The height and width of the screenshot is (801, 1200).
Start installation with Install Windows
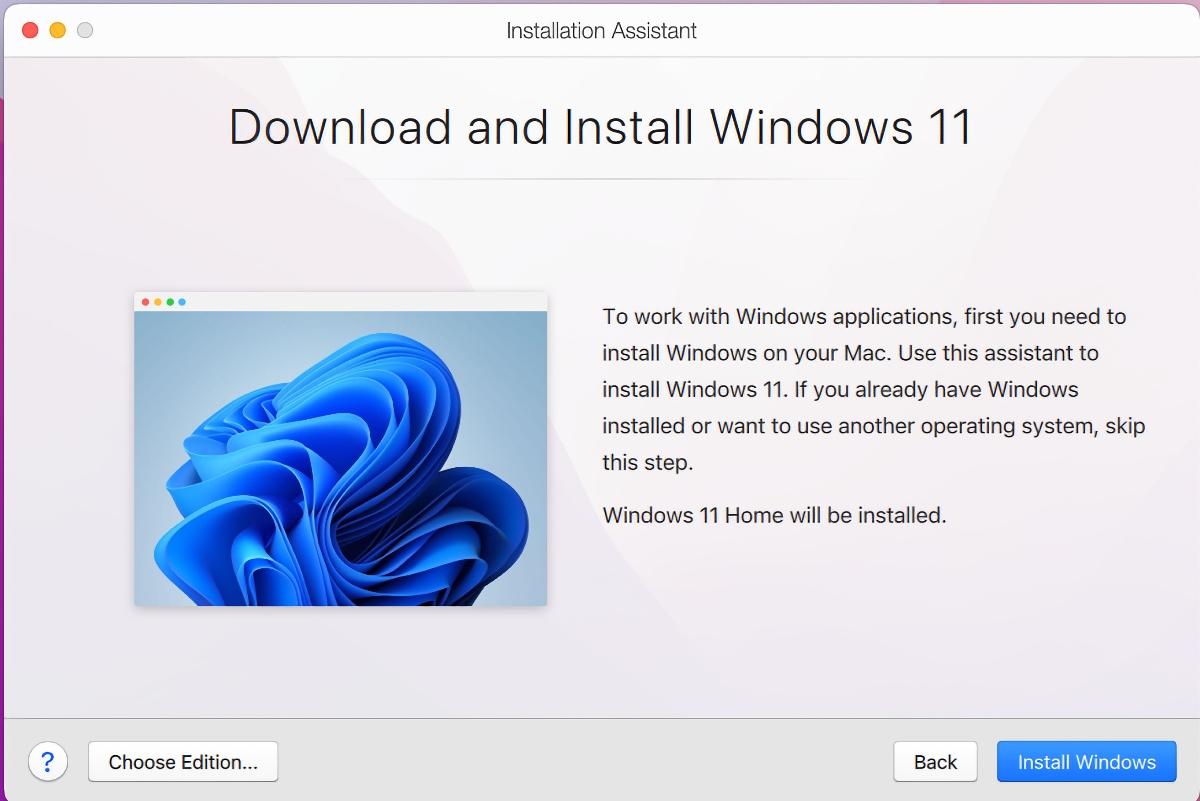1086,762
